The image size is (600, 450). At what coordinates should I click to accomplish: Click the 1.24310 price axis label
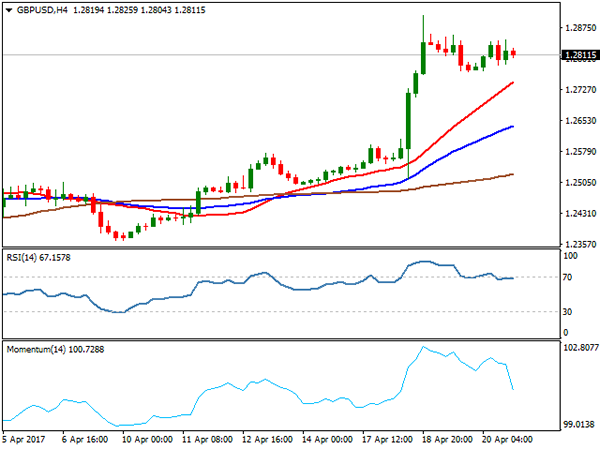(580, 213)
